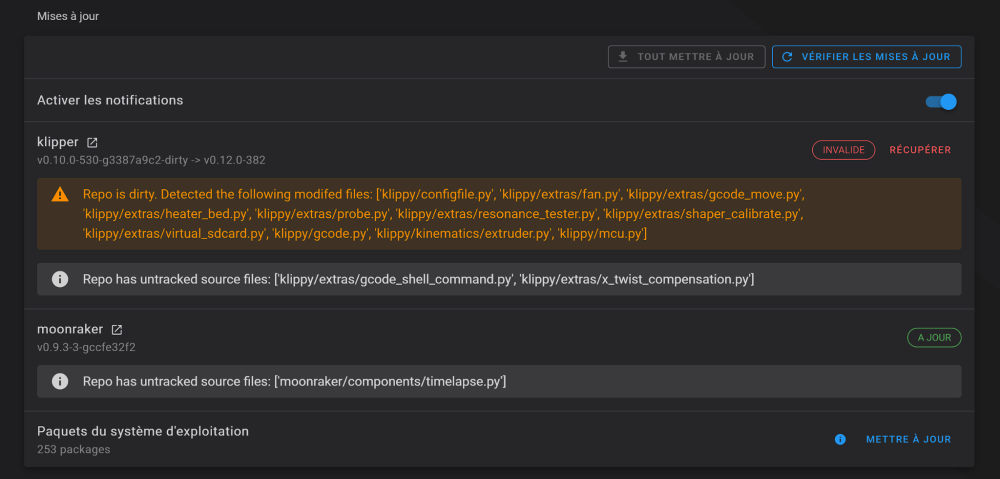
Task: Click the Mises à jour heading
Action: click(68, 16)
